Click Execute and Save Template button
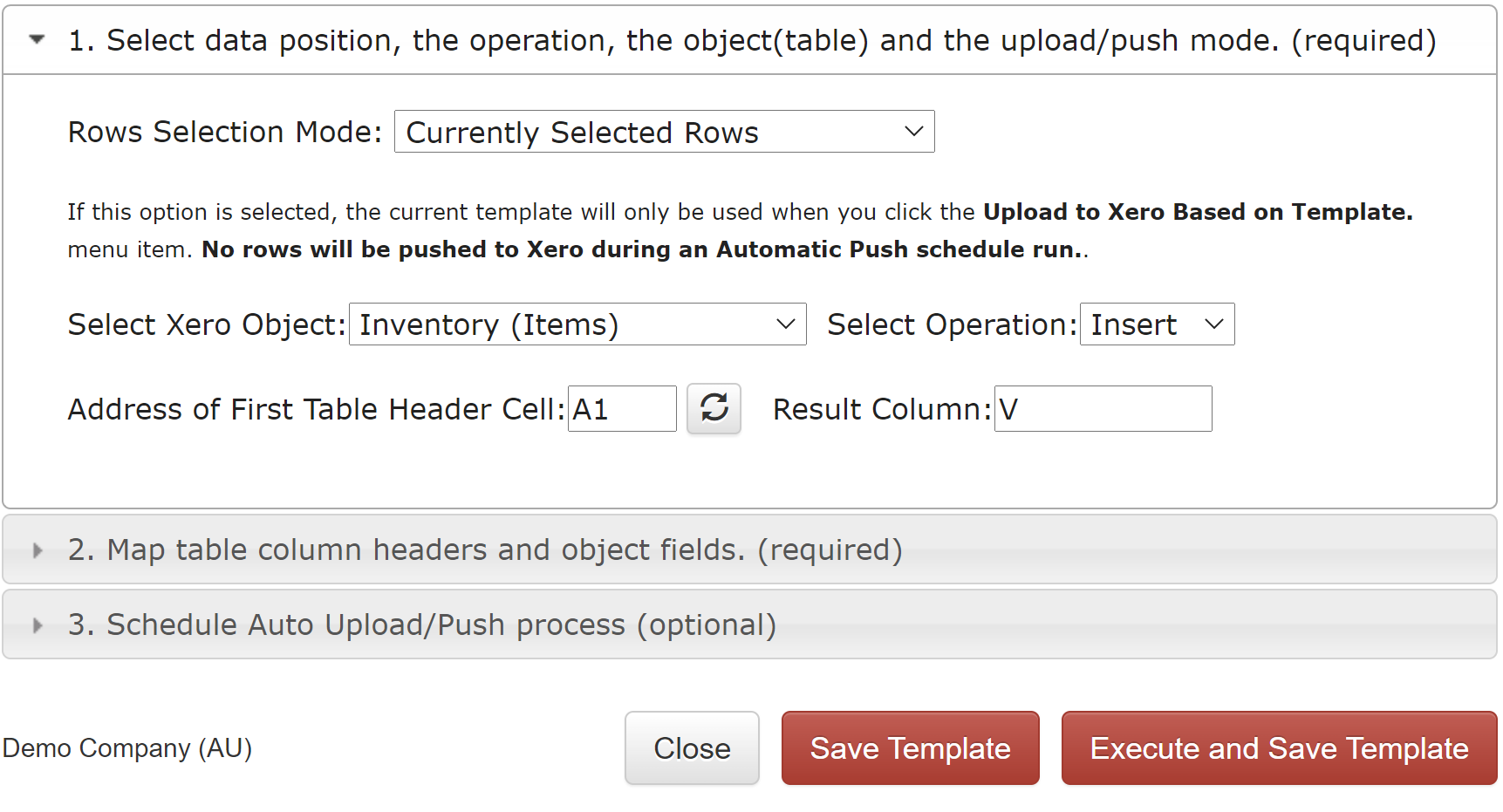 pyautogui.click(x=1279, y=748)
